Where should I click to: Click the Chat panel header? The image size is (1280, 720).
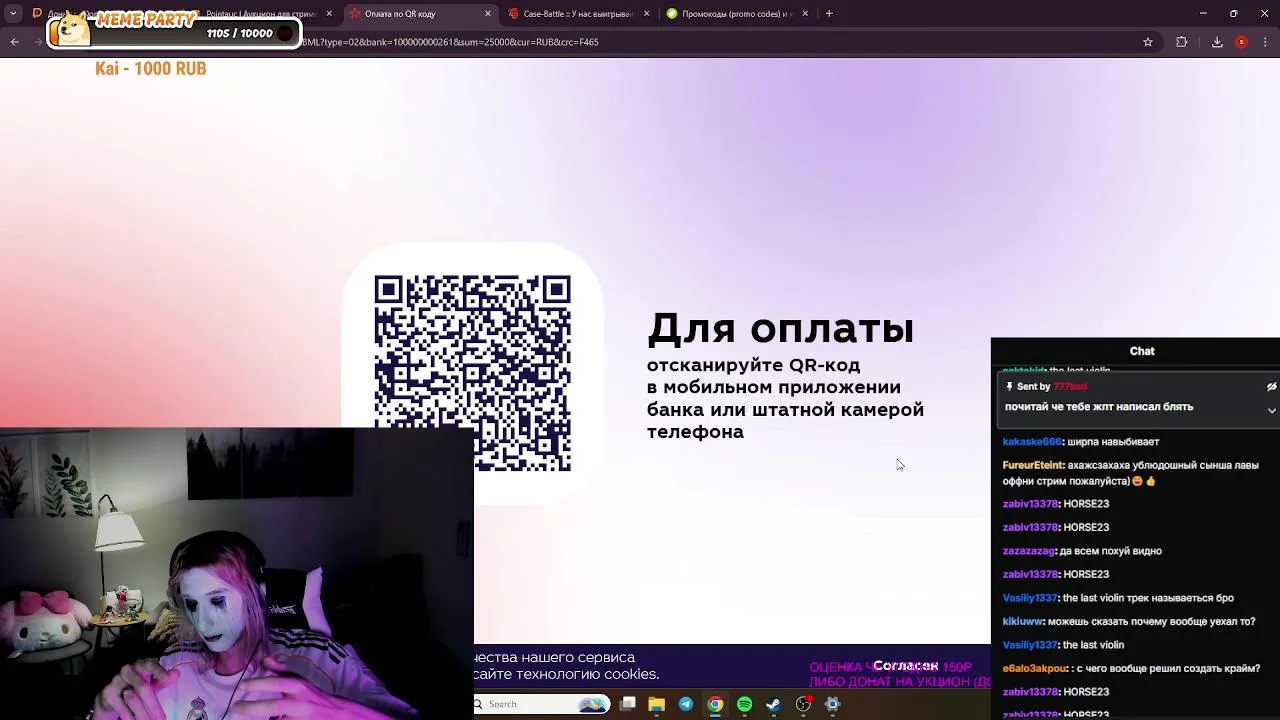[1142, 351]
